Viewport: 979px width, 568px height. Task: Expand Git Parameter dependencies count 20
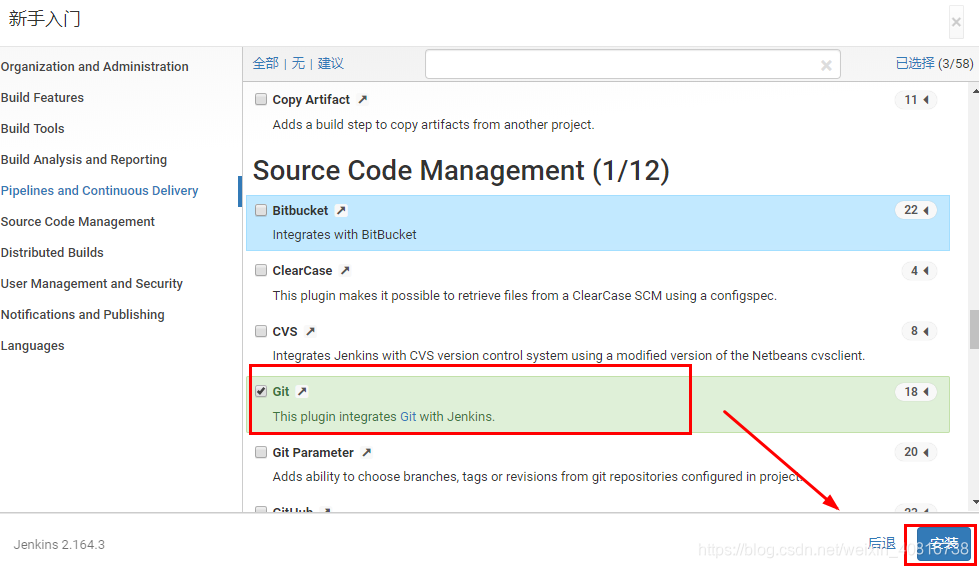[916, 452]
